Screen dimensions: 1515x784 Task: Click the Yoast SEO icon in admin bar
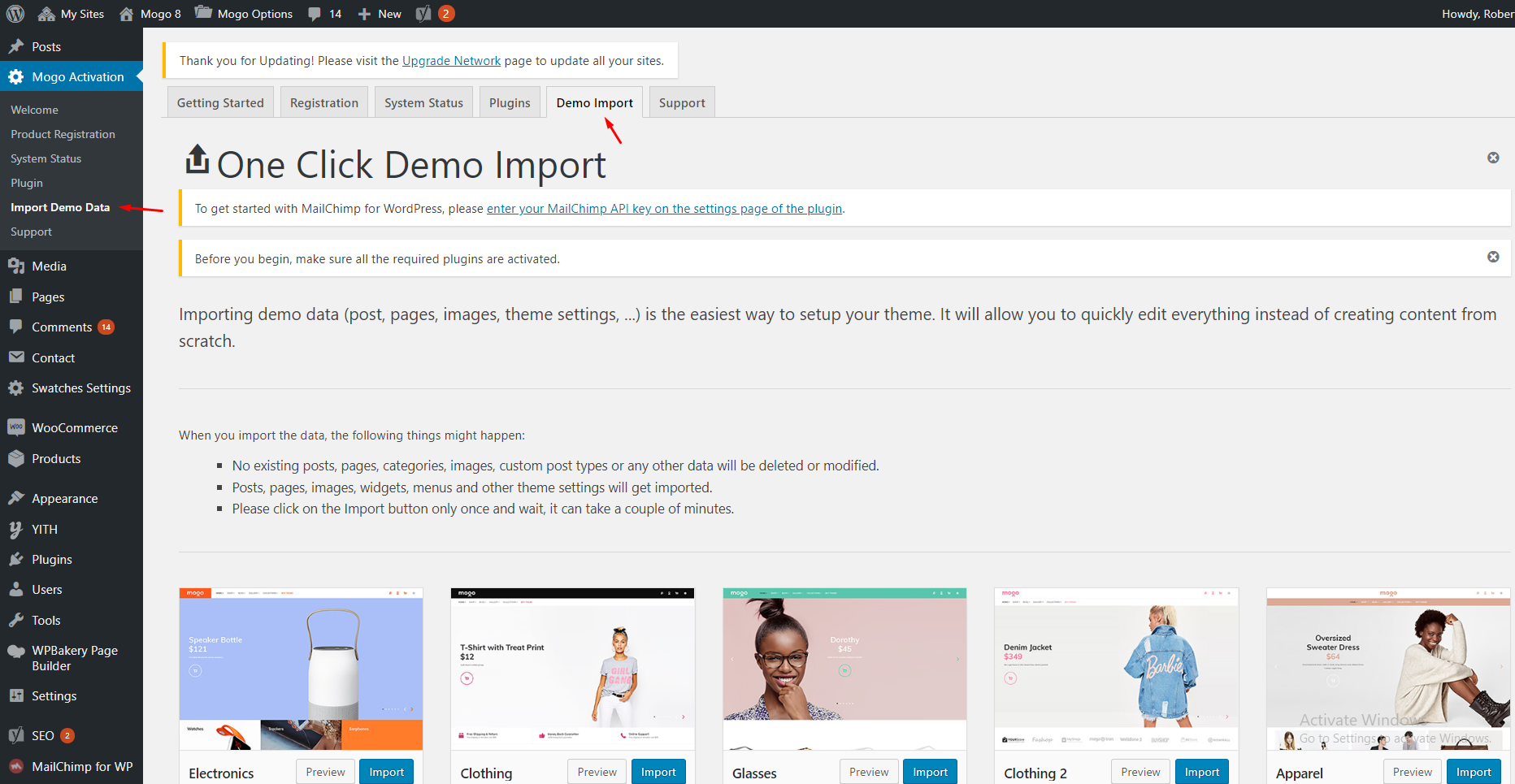coord(423,14)
